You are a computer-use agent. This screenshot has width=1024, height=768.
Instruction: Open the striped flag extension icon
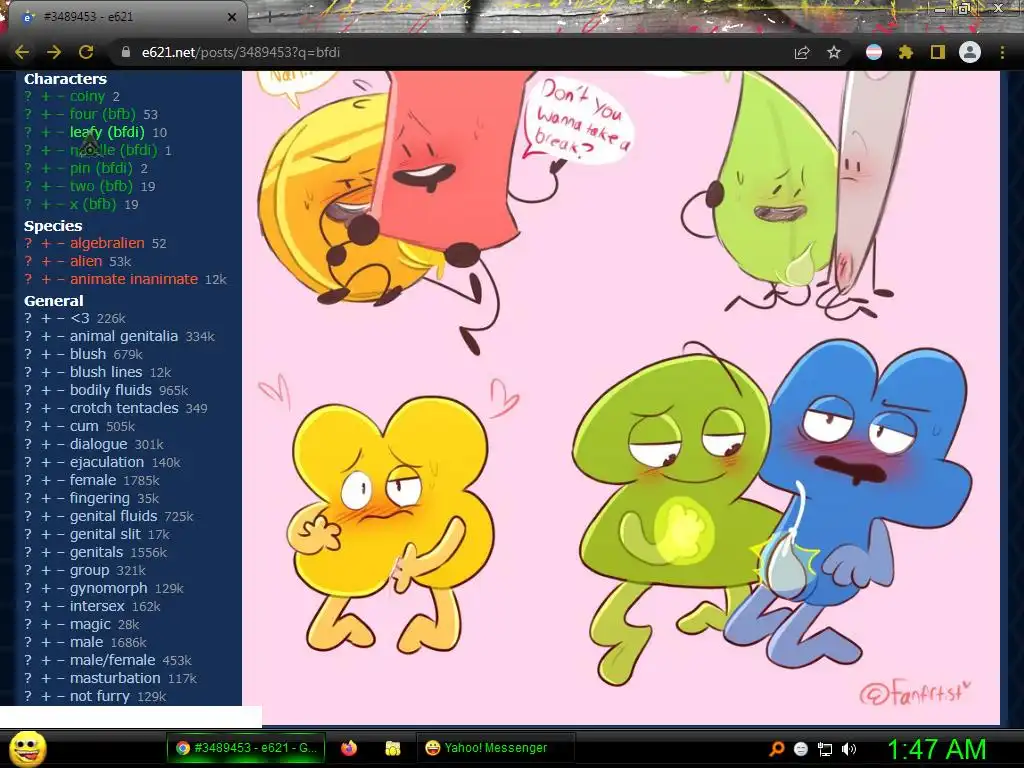(874, 53)
